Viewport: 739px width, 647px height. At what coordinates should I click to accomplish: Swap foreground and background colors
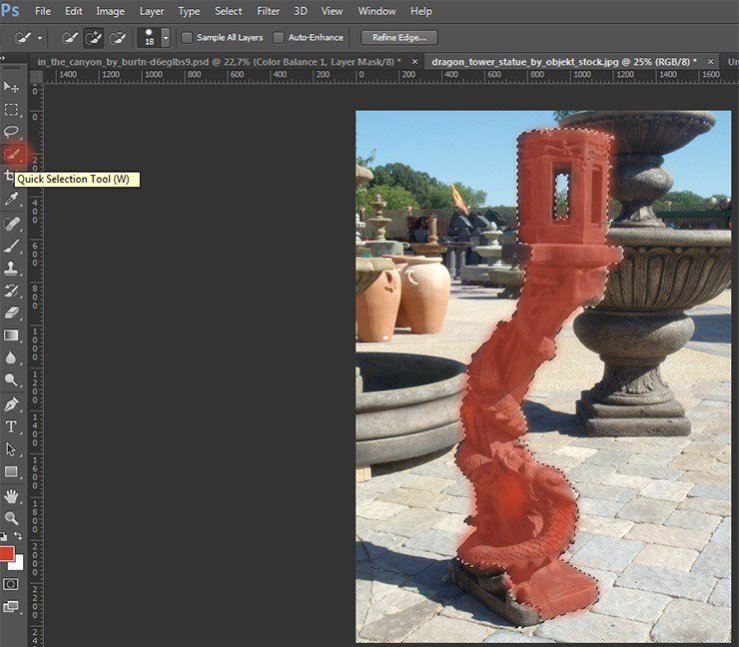19,538
